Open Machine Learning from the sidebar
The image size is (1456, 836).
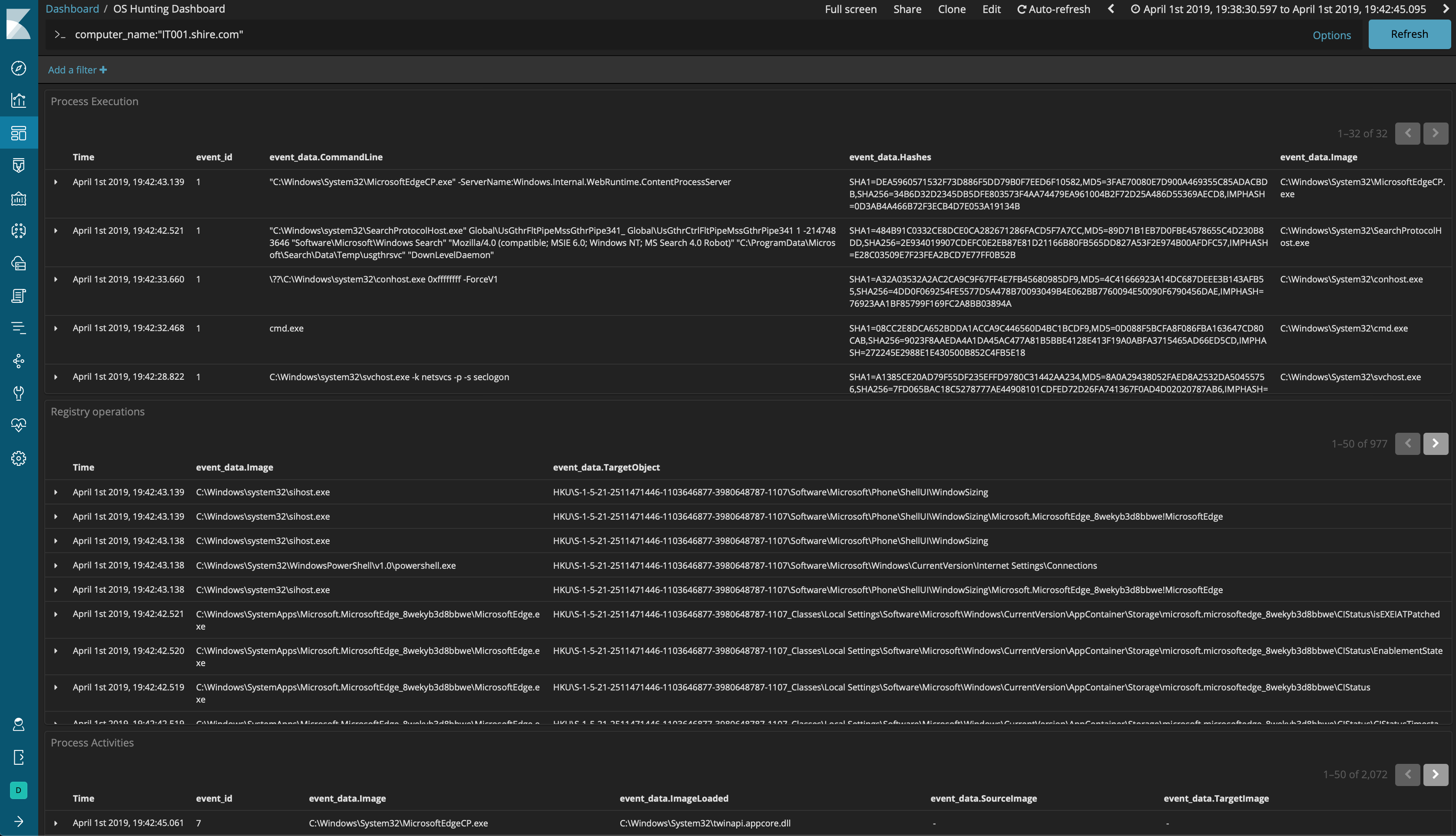click(18, 231)
